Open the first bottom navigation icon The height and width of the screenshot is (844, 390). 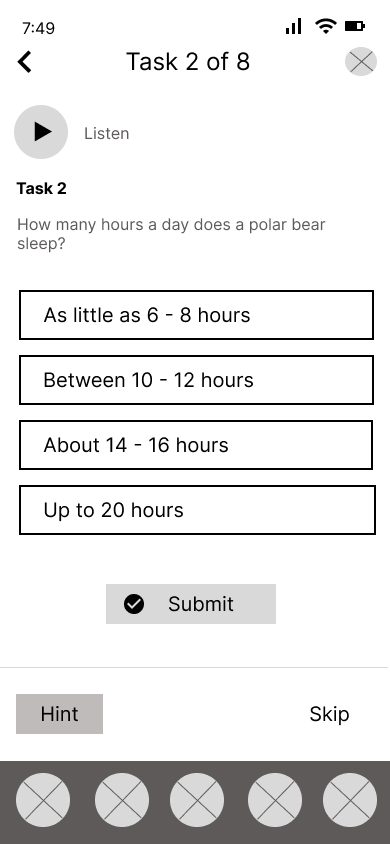click(43, 800)
